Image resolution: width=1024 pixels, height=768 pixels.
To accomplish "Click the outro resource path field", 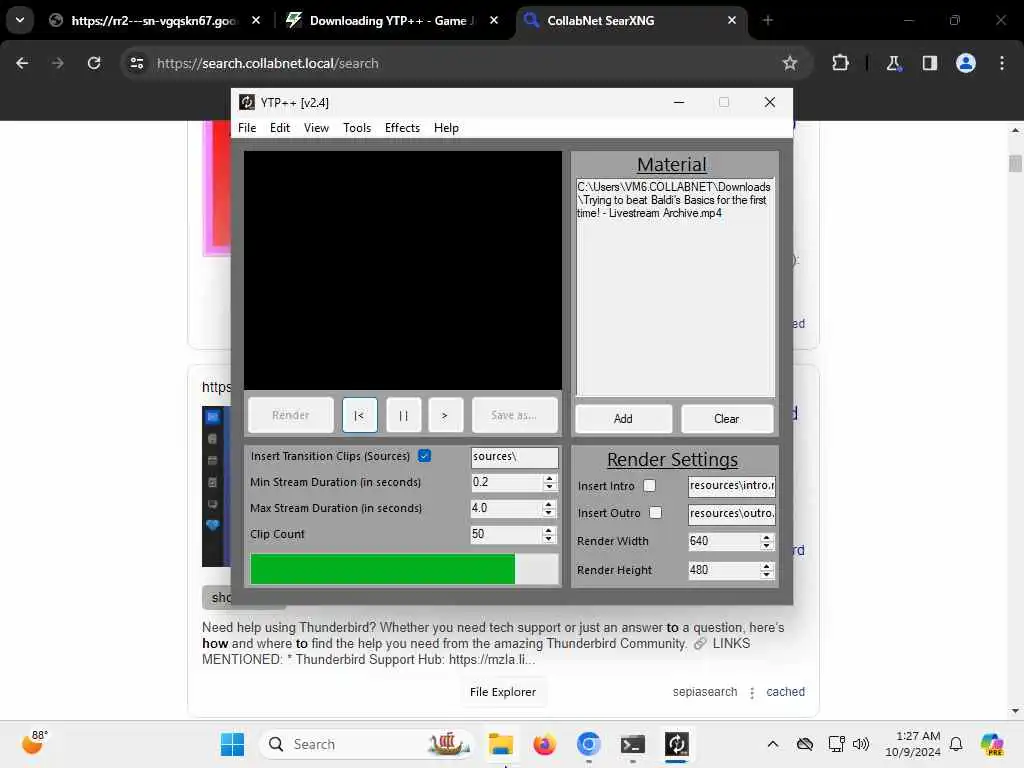I will point(731,513).
